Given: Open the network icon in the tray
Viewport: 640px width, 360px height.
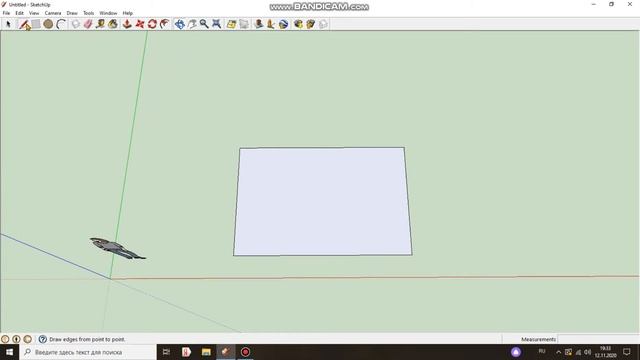Looking at the screenshot, I should click(x=578, y=352).
